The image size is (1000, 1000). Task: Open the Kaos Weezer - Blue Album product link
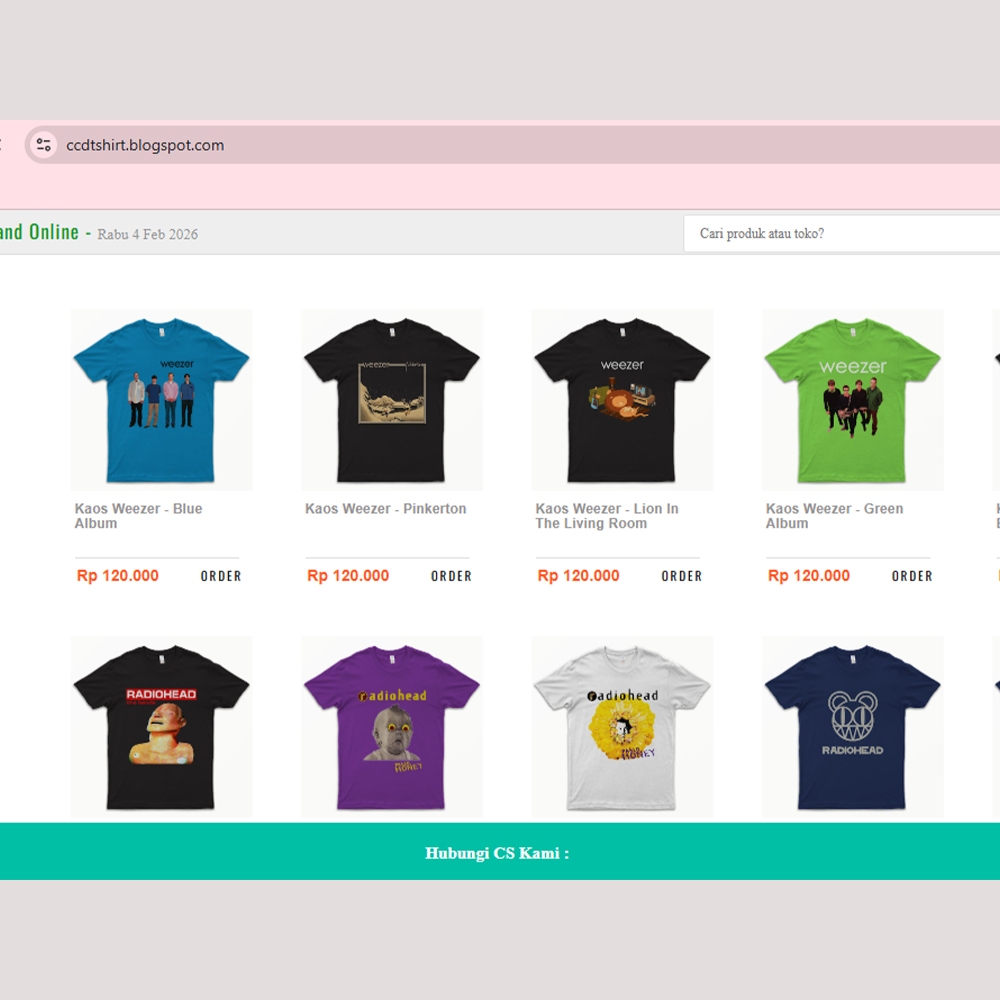click(137, 516)
